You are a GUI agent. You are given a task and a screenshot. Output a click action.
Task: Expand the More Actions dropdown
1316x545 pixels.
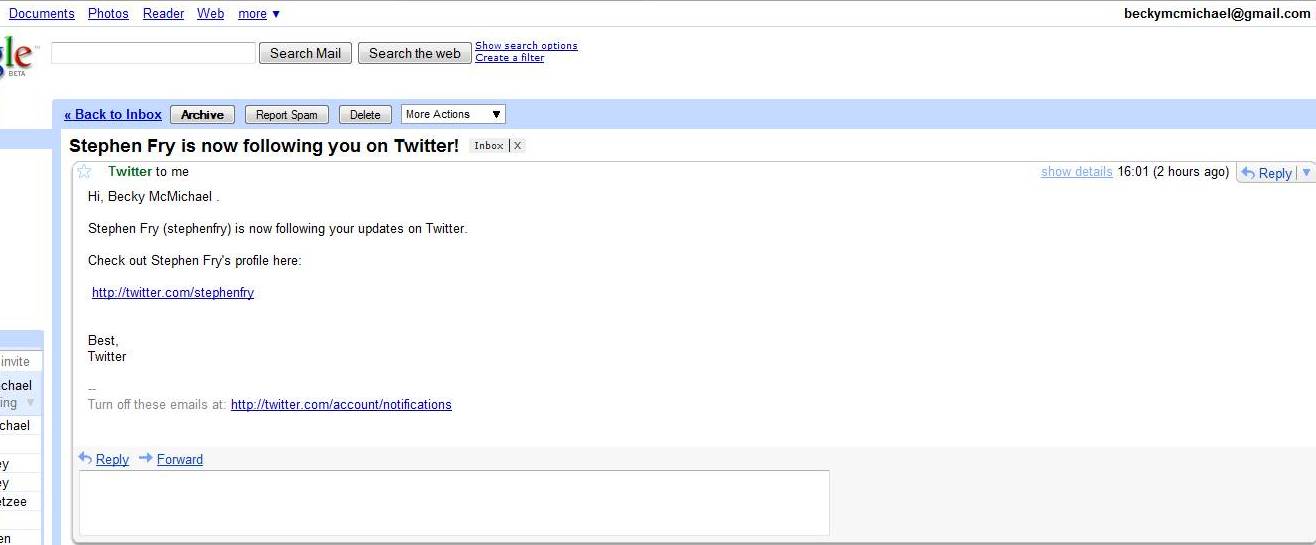pyautogui.click(x=453, y=114)
